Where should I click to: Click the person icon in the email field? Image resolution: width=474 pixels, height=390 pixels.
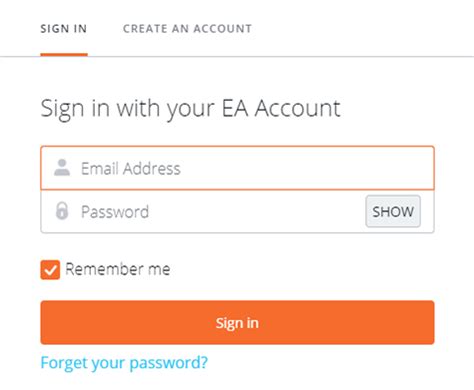pyautogui.click(x=62, y=167)
